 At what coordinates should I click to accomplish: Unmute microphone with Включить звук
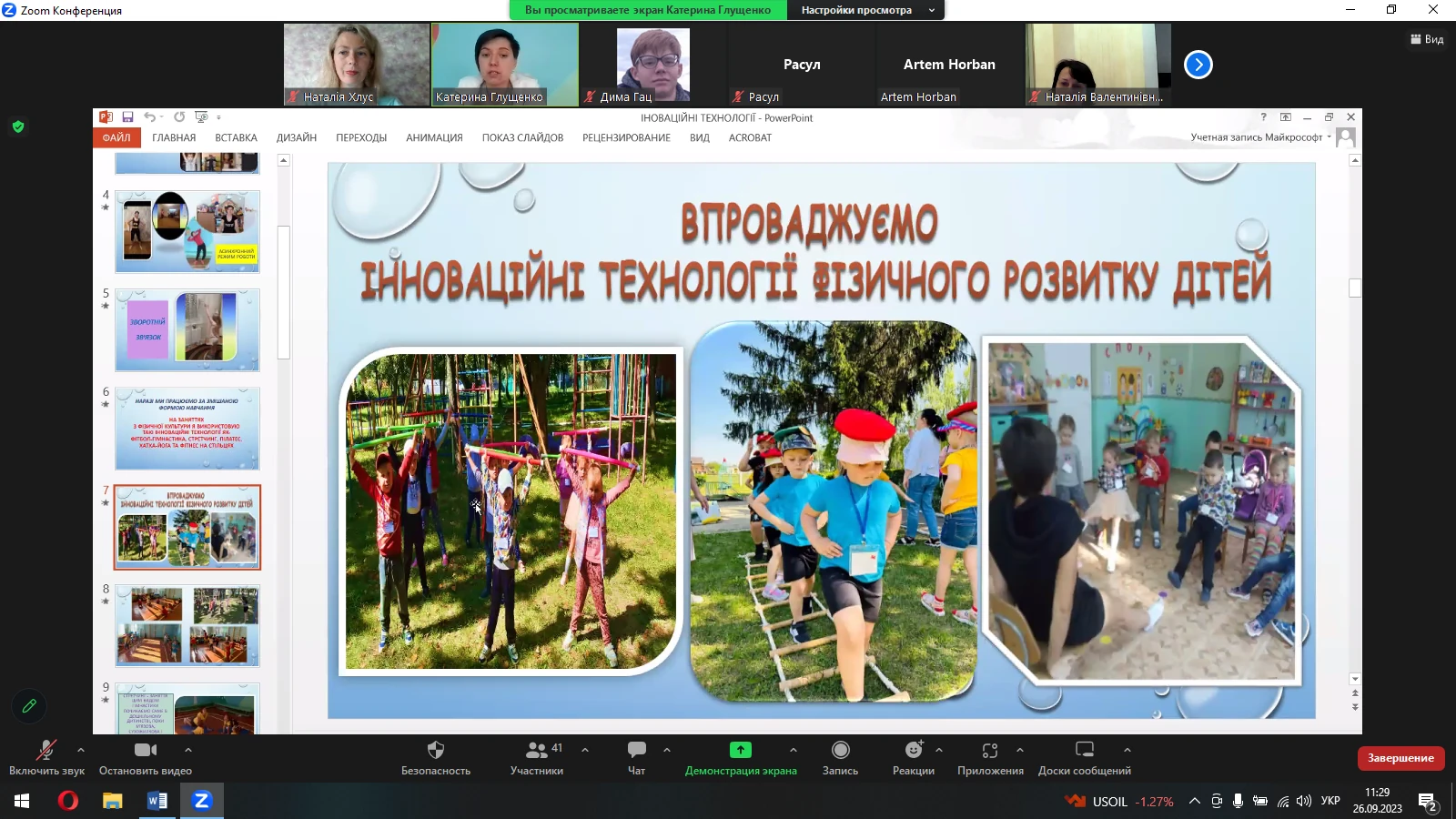[x=45, y=751]
